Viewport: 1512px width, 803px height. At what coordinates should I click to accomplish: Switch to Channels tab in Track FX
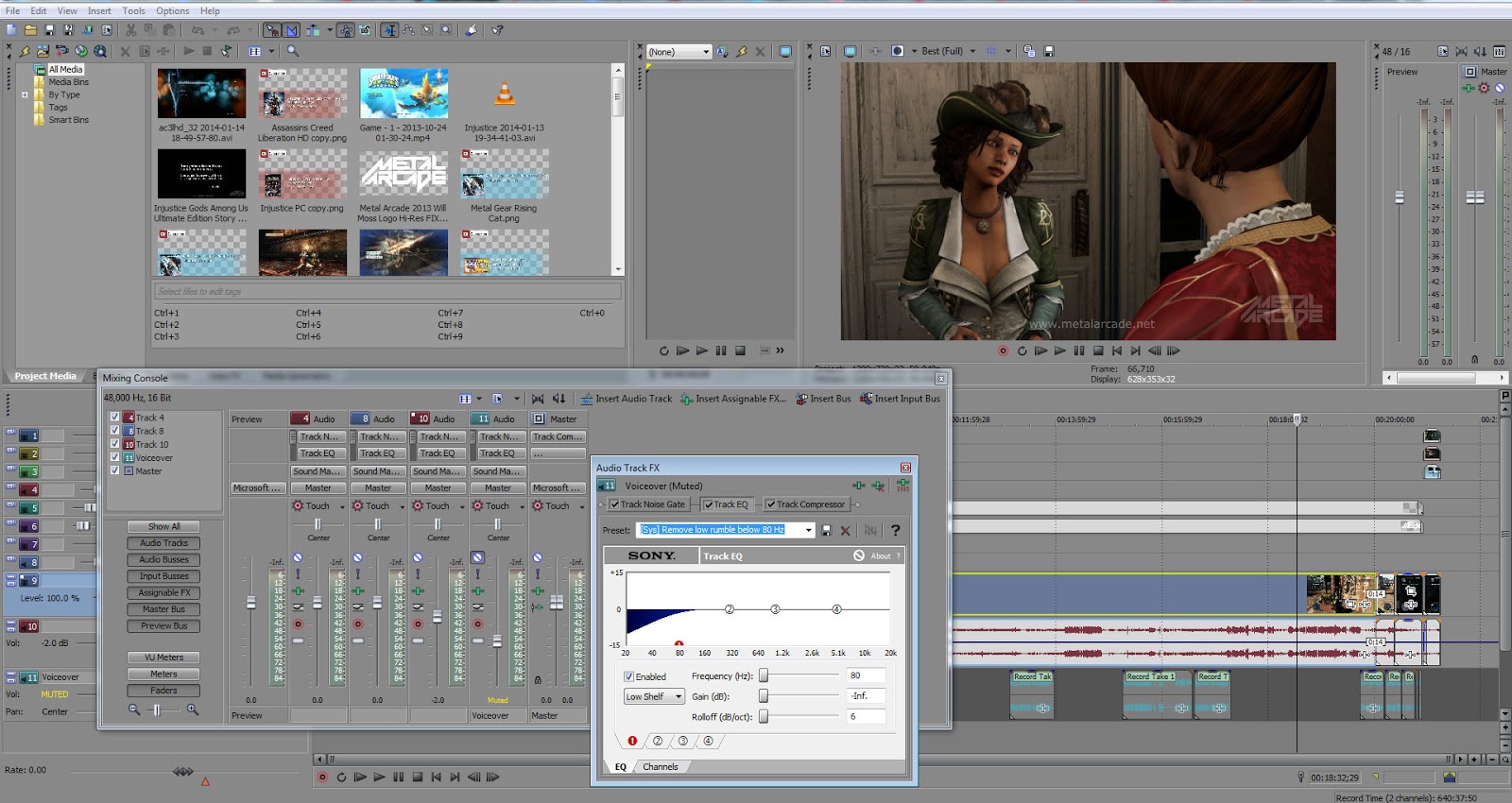[x=660, y=767]
